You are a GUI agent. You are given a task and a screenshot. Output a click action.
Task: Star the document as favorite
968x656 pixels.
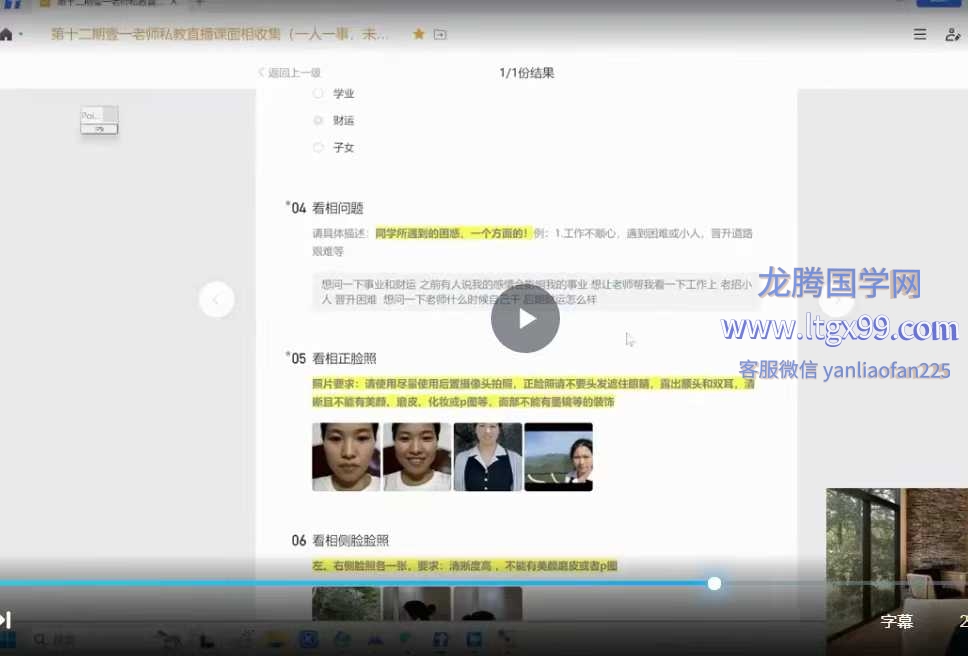tap(419, 34)
